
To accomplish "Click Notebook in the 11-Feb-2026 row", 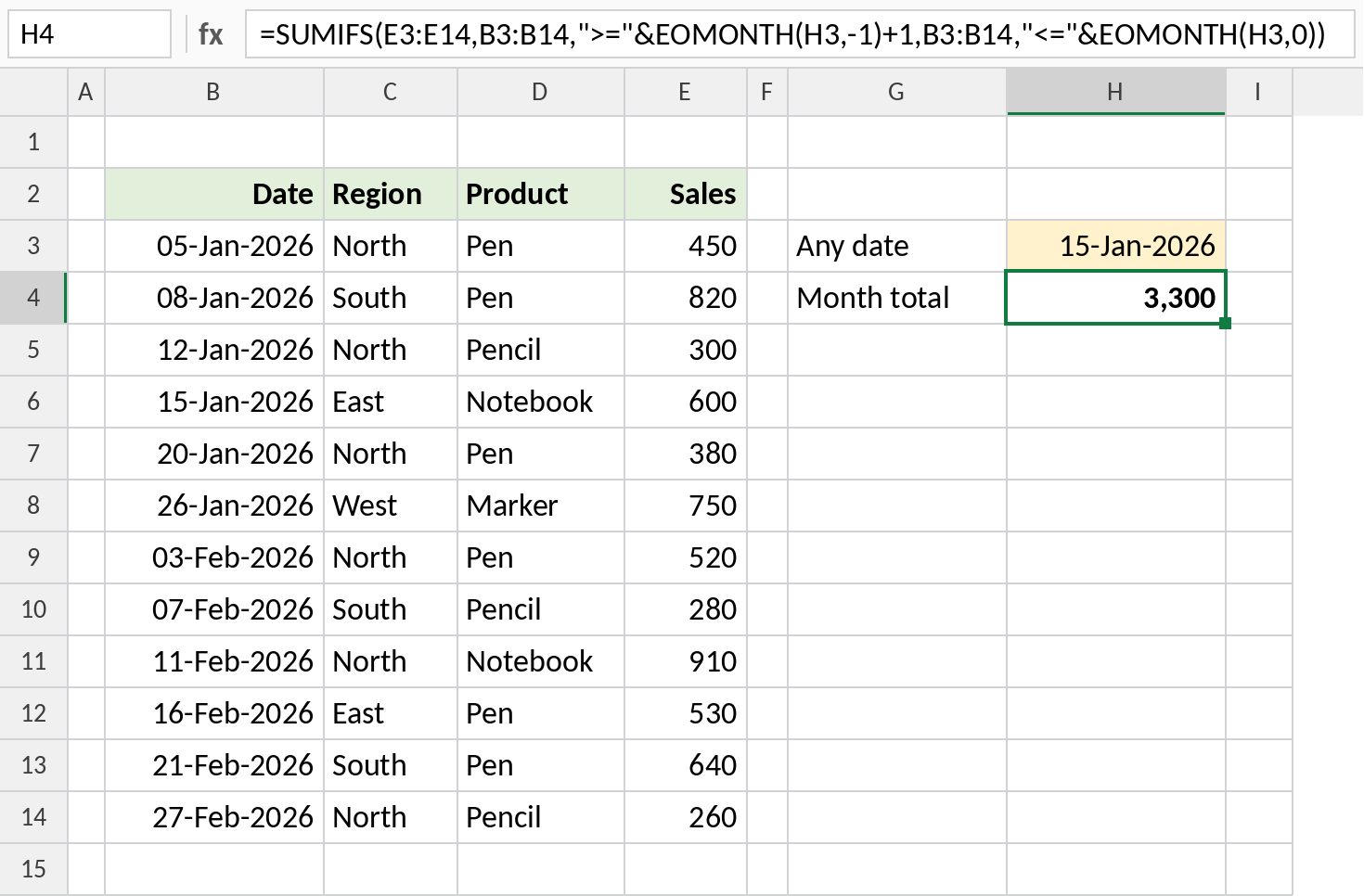I will (541, 661).
